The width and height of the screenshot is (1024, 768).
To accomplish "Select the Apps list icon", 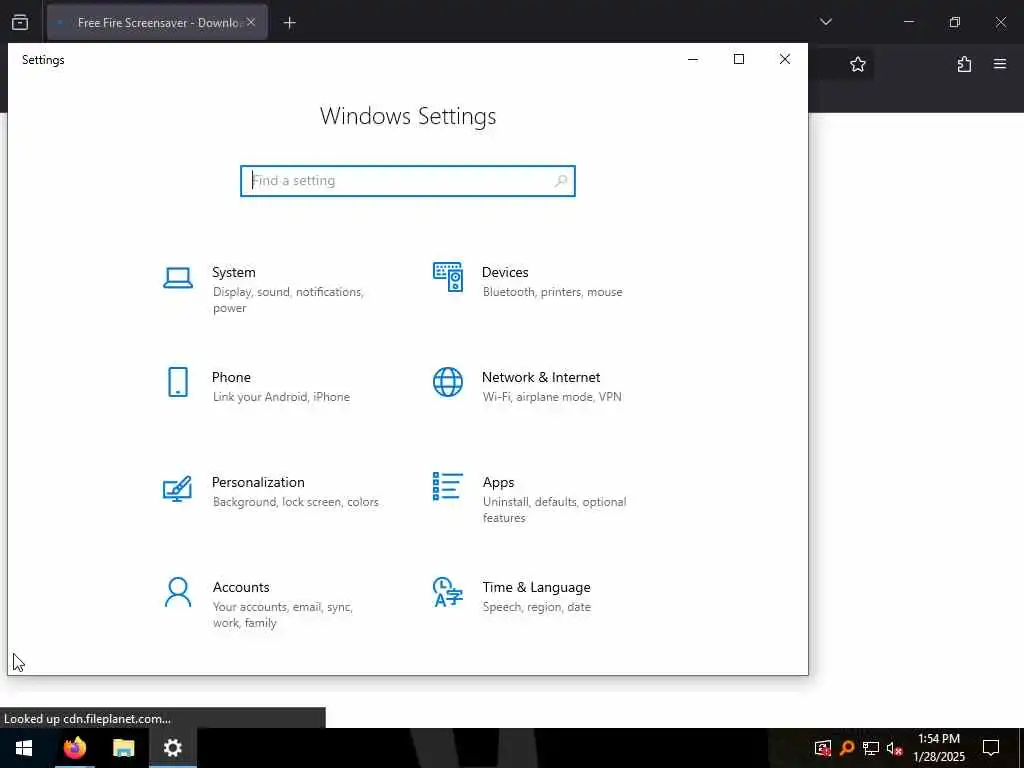I will click(447, 487).
